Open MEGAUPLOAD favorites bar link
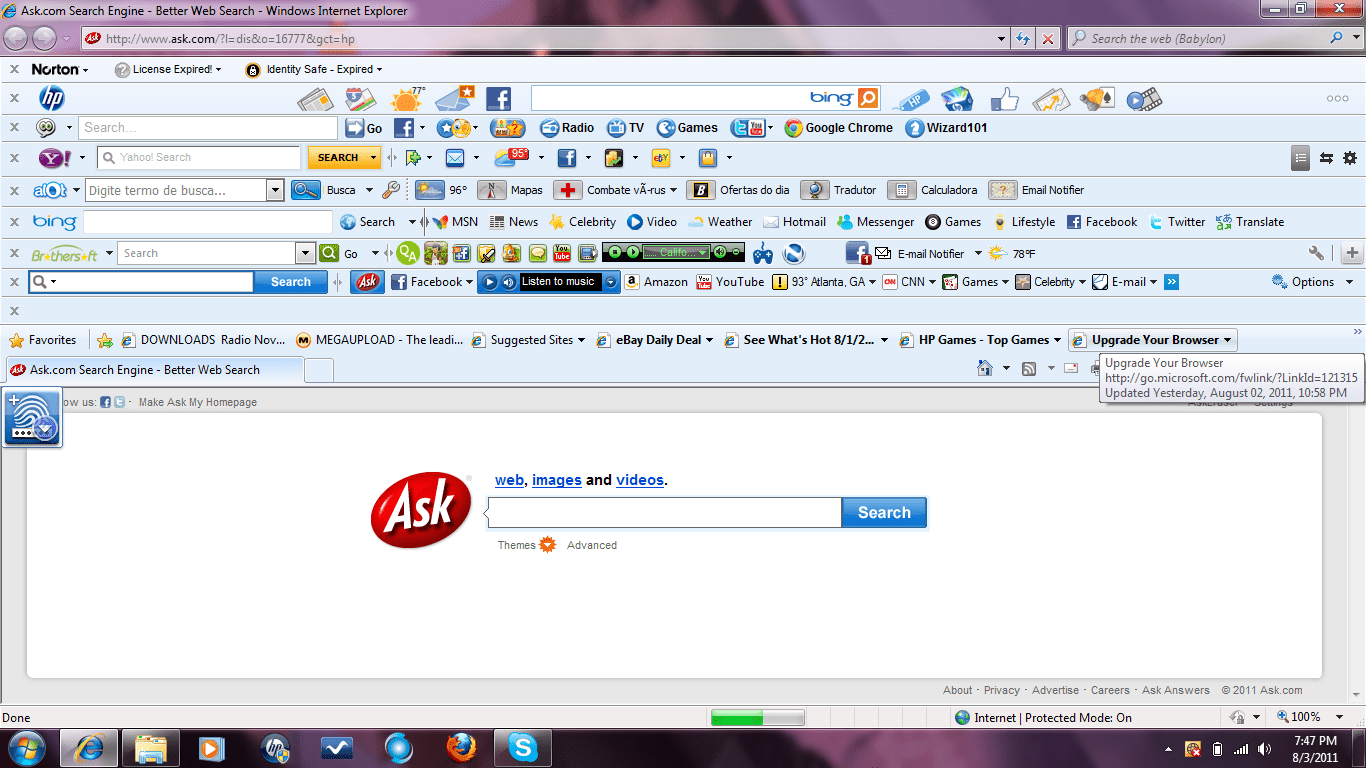This screenshot has height=768, width=1366. pos(380,340)
